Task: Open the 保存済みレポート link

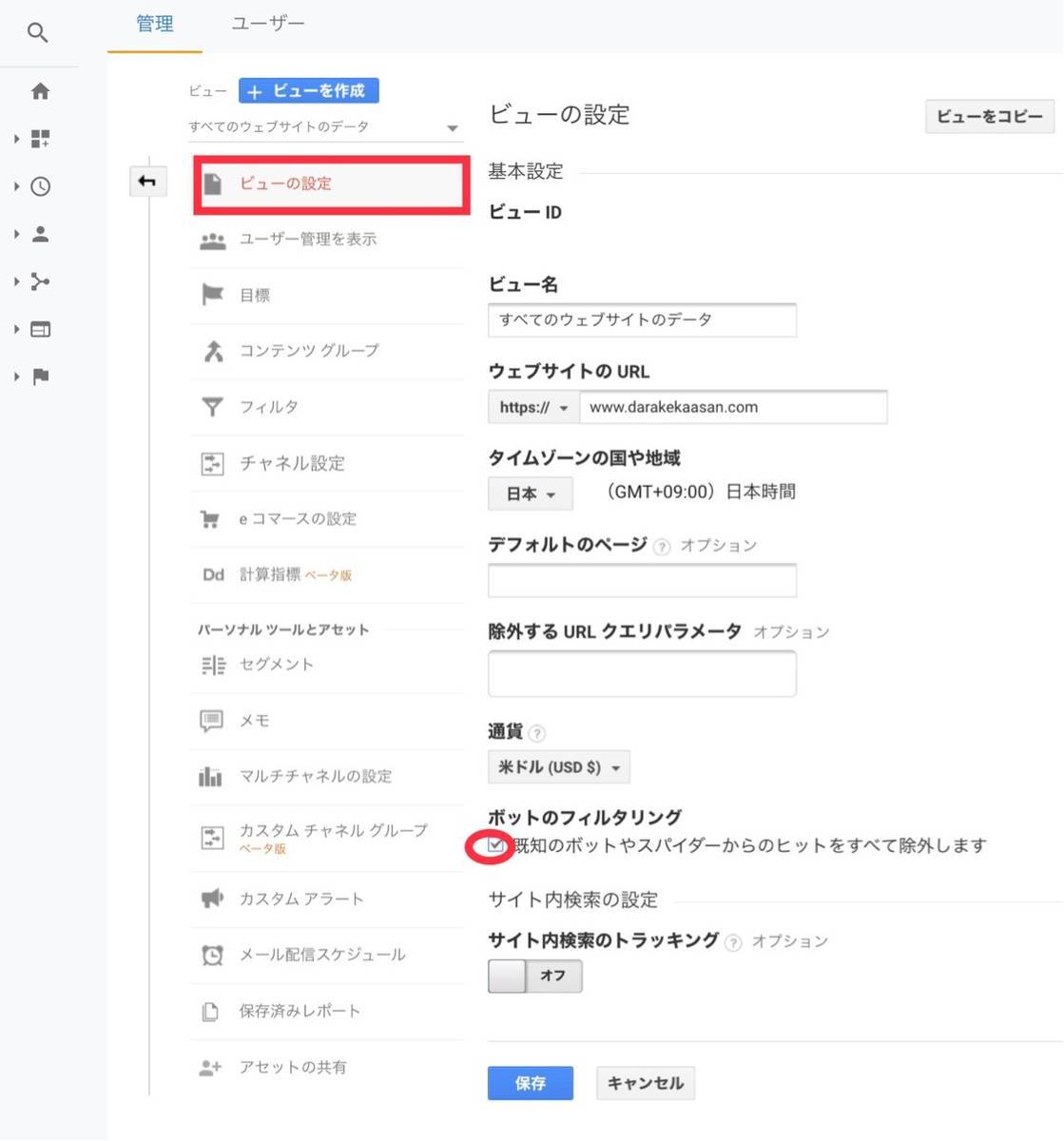Action: (300, 1011)
